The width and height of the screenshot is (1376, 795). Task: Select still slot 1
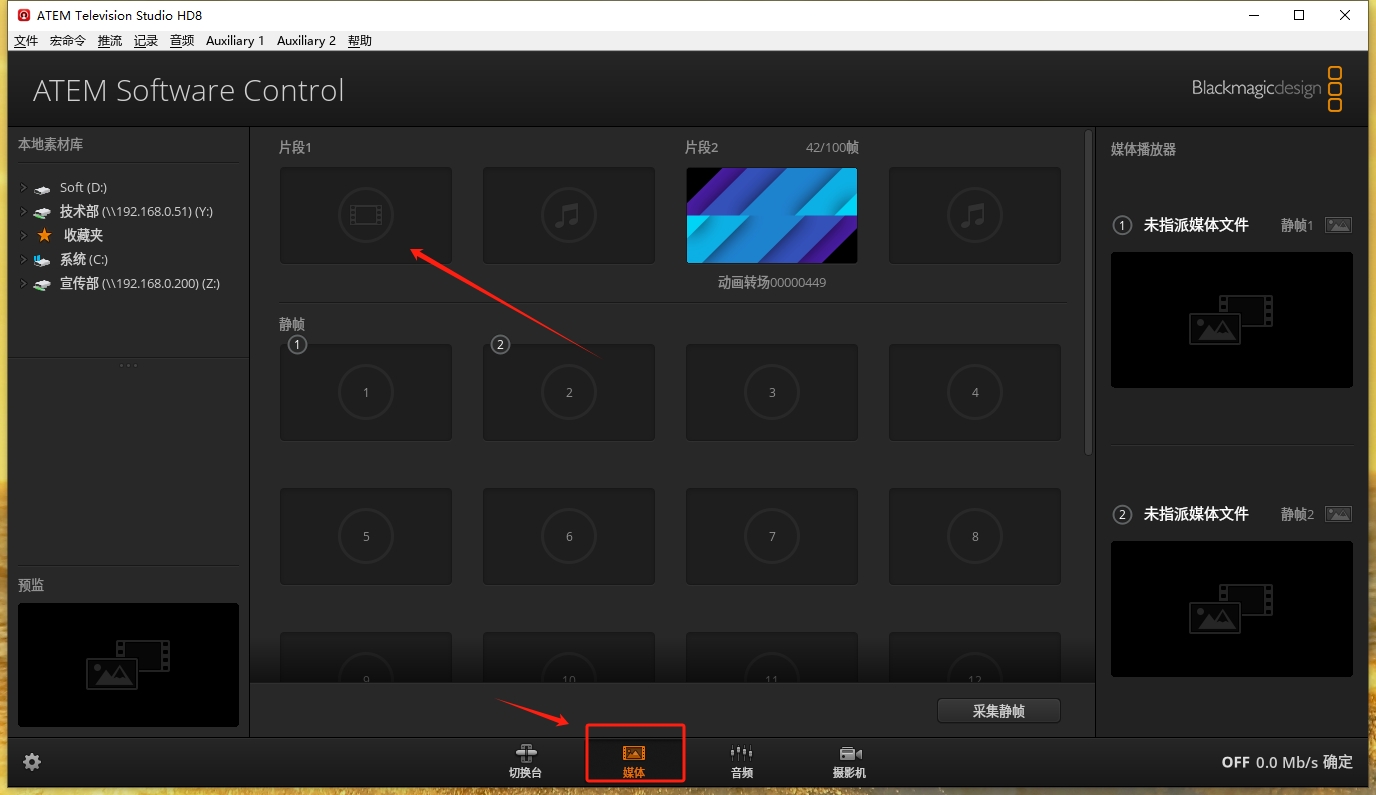(x=366, y=392)
